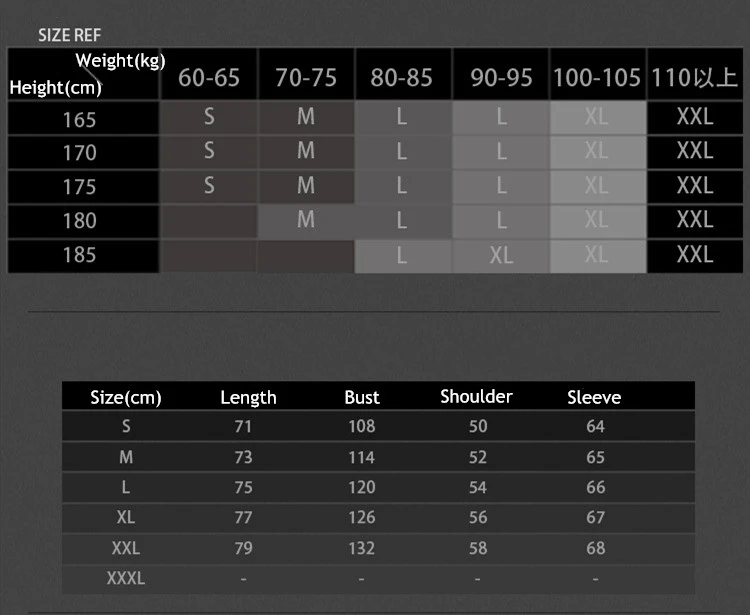Select the Shoulder column header
750x615 pixels.
(476, 397)
